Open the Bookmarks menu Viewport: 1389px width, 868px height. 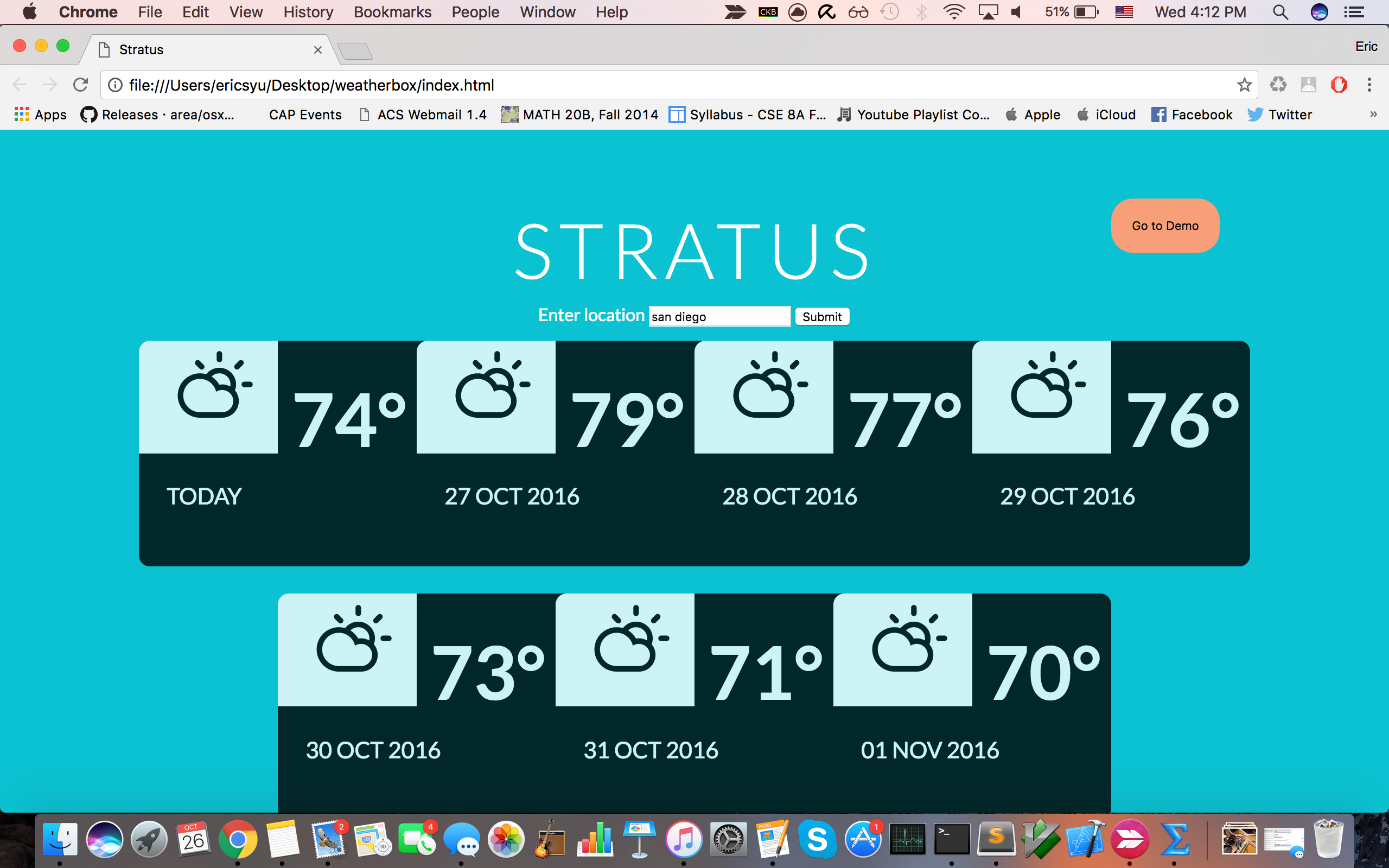(x=392, y=12)
